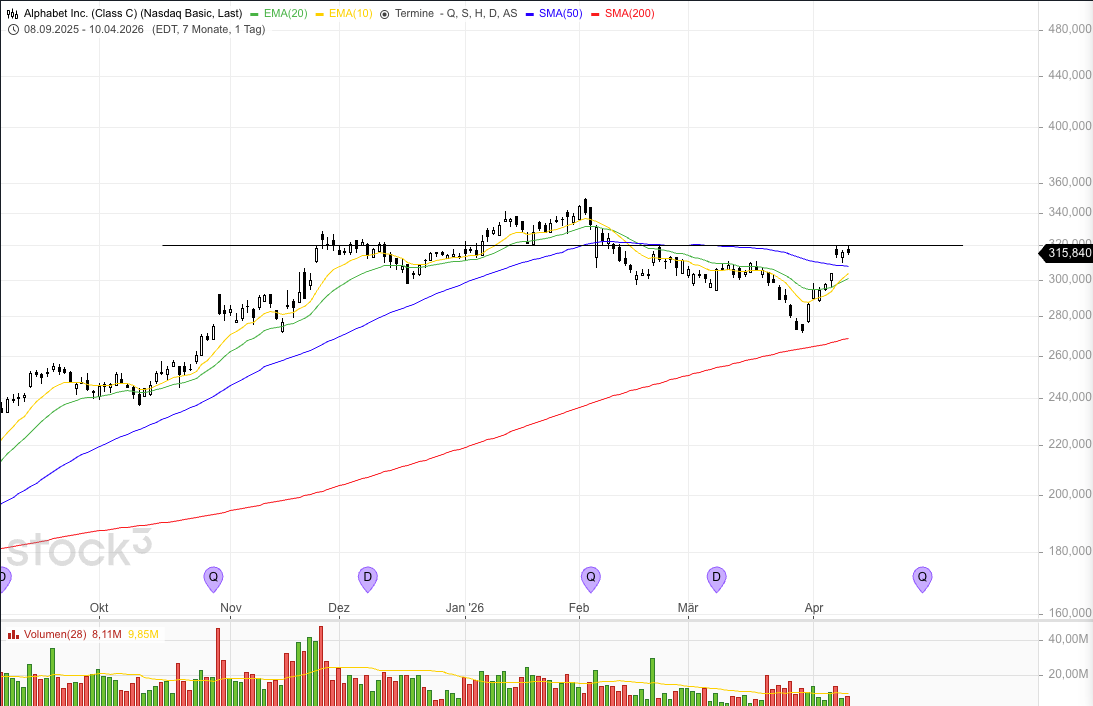The image size is (1093, 706).
Task: Click the 180,000 price axis label
Action: (1069, 551)
